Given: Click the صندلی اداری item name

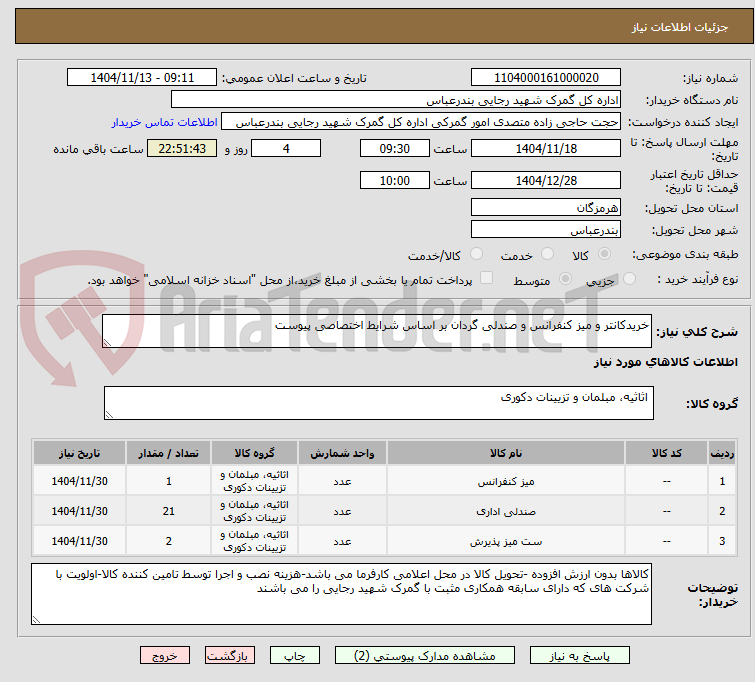Looking at the screenshot, I should click(506, 512).
